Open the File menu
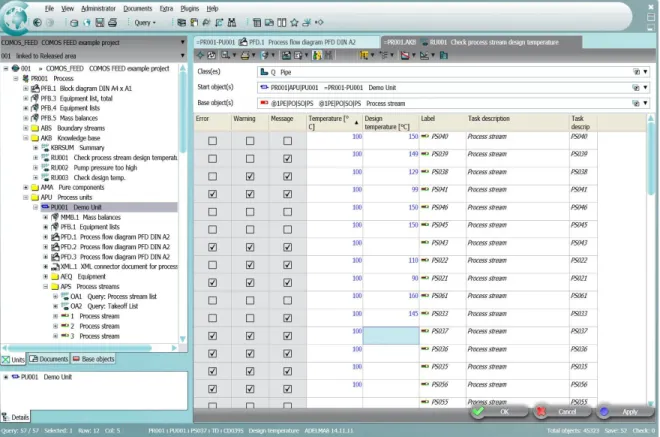 click(49, 8)
